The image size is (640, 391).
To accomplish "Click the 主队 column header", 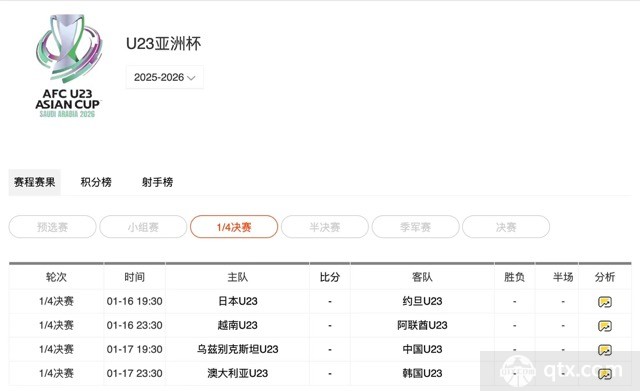I will tap(238, 277).
